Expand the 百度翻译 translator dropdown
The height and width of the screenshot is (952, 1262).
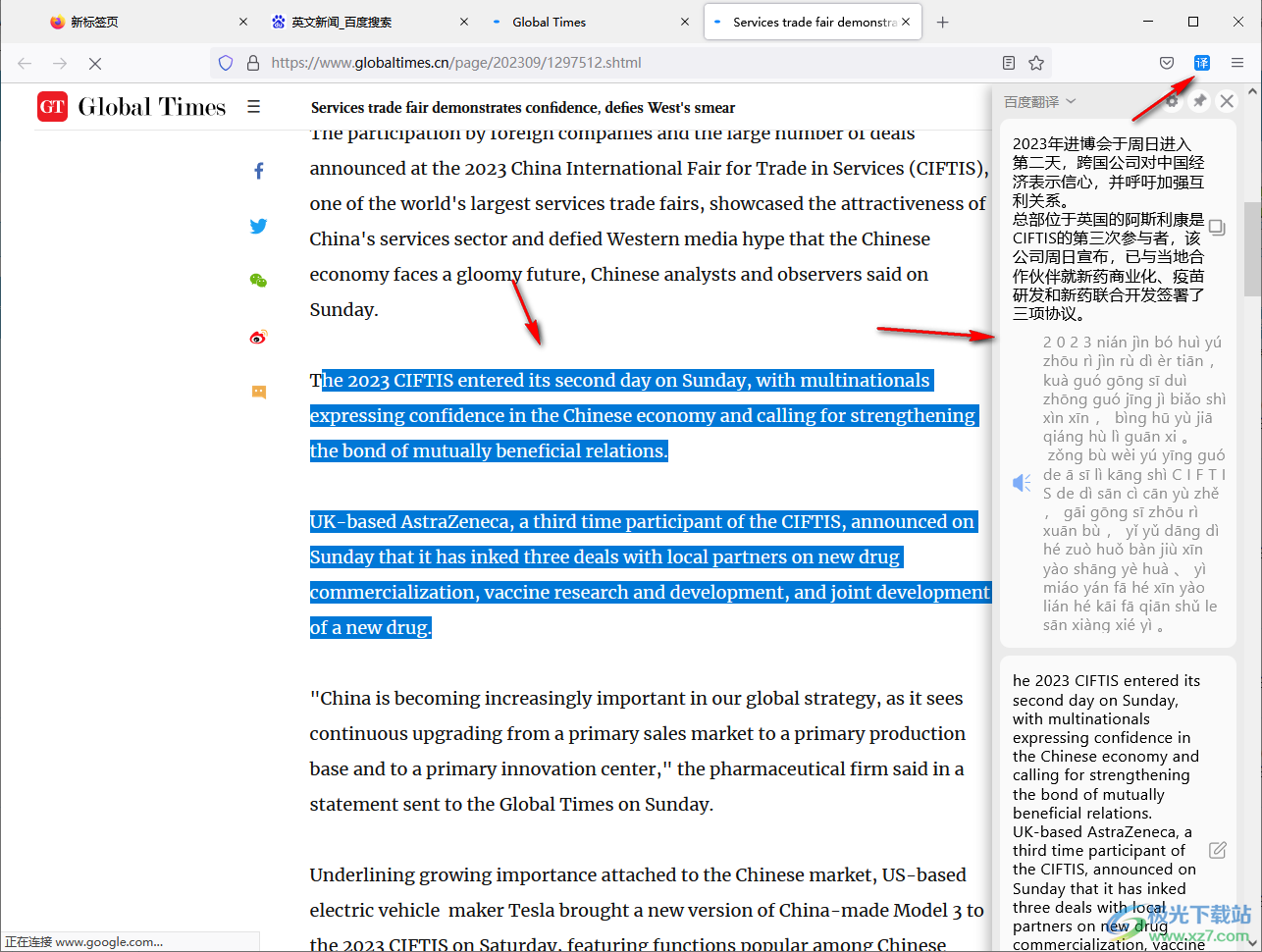pyautogui.click(x=1040, y=101)
